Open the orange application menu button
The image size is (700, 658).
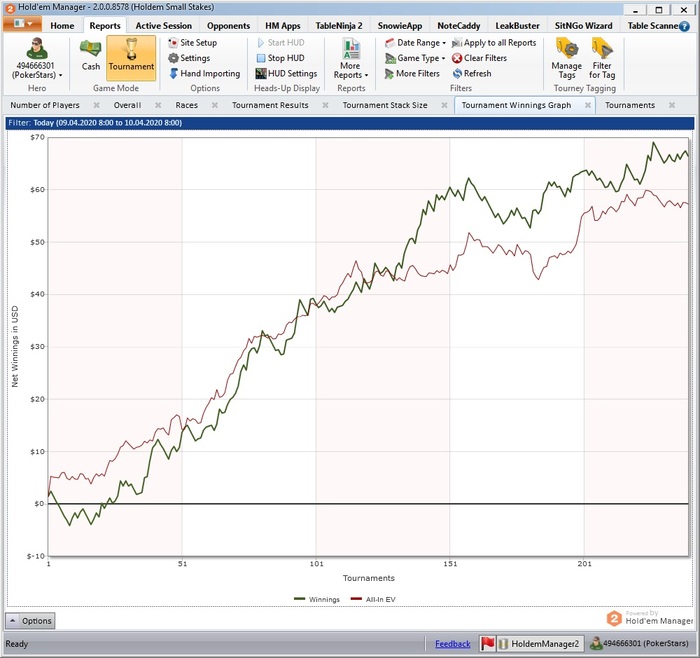pyautogui.click(x=22, y=24)
